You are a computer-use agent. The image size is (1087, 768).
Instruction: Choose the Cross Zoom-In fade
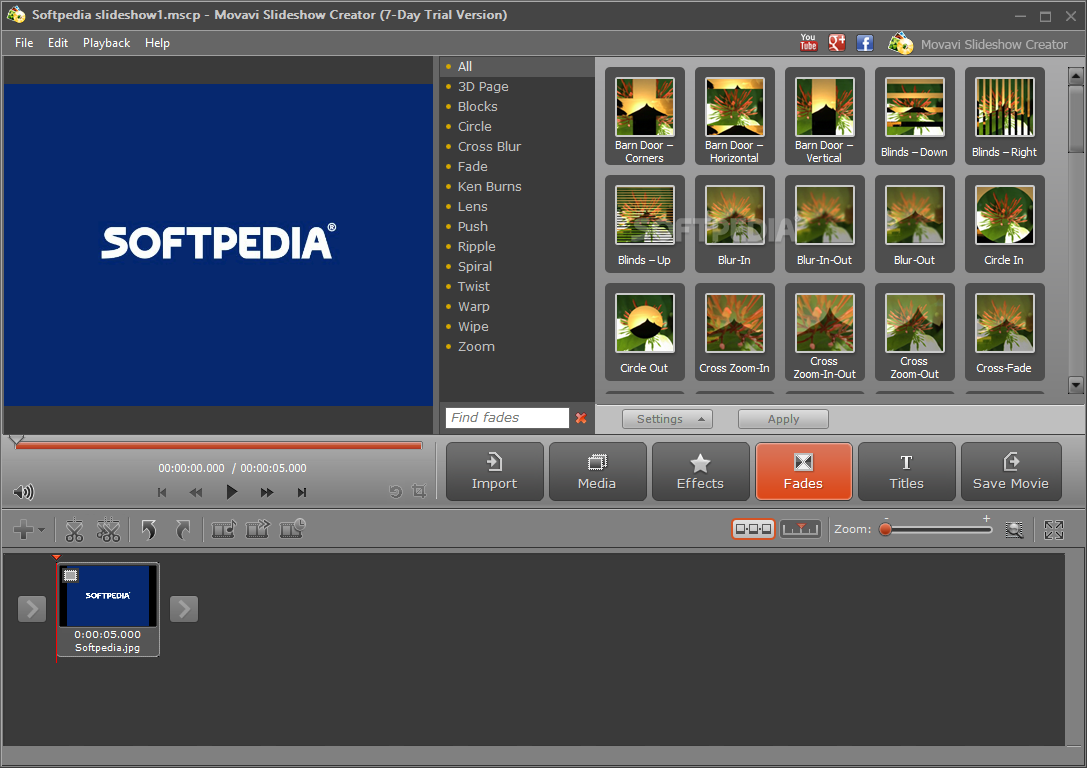[x=735, y=332]
